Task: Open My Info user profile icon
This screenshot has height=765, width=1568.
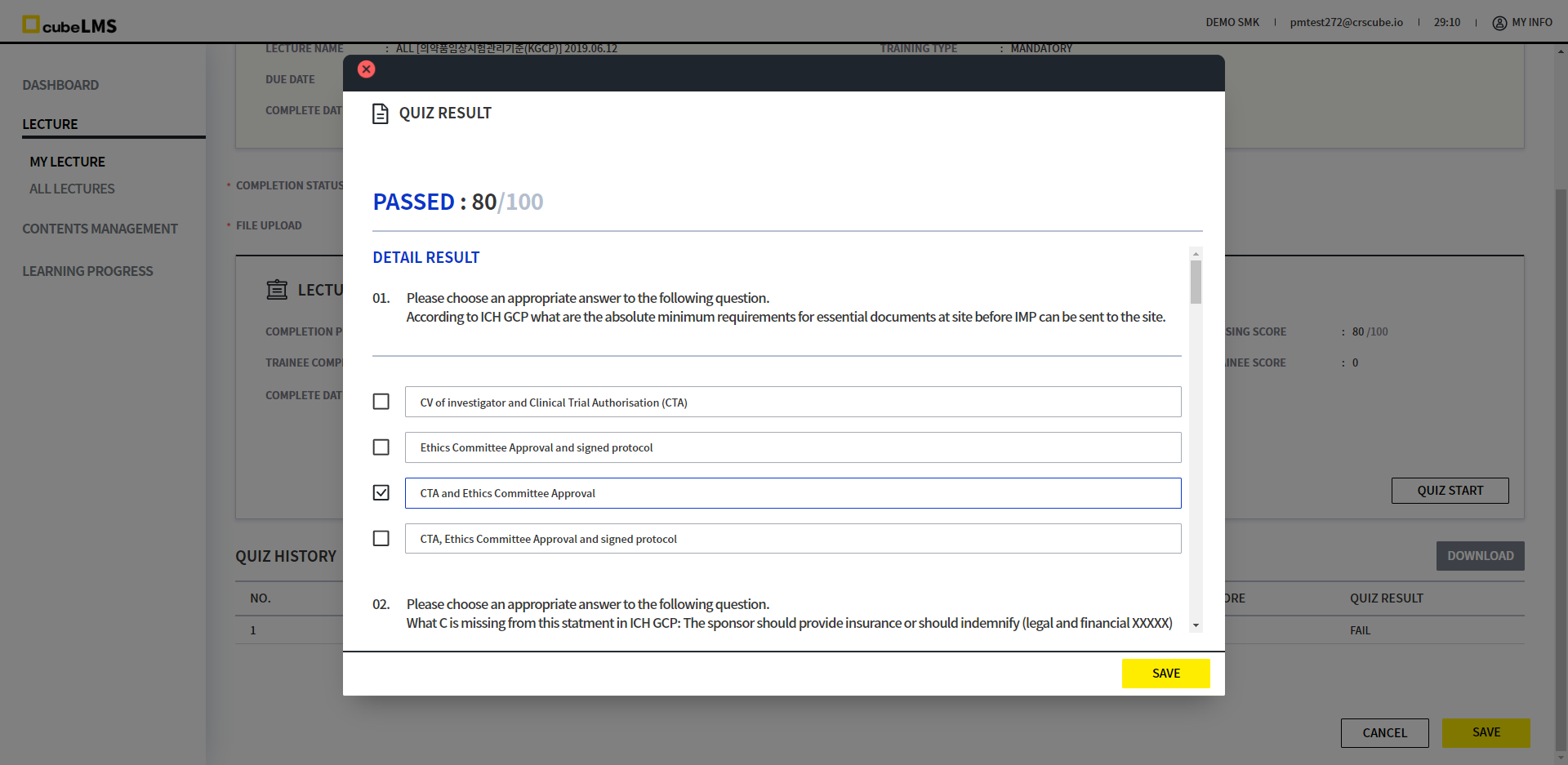Action: [1499, 23]
